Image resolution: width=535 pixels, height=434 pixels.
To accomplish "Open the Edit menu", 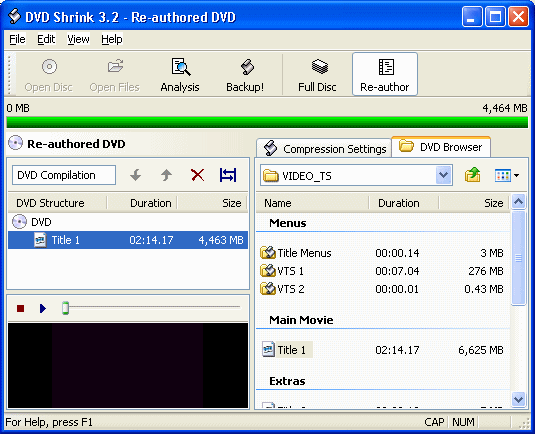I will 46,39.
